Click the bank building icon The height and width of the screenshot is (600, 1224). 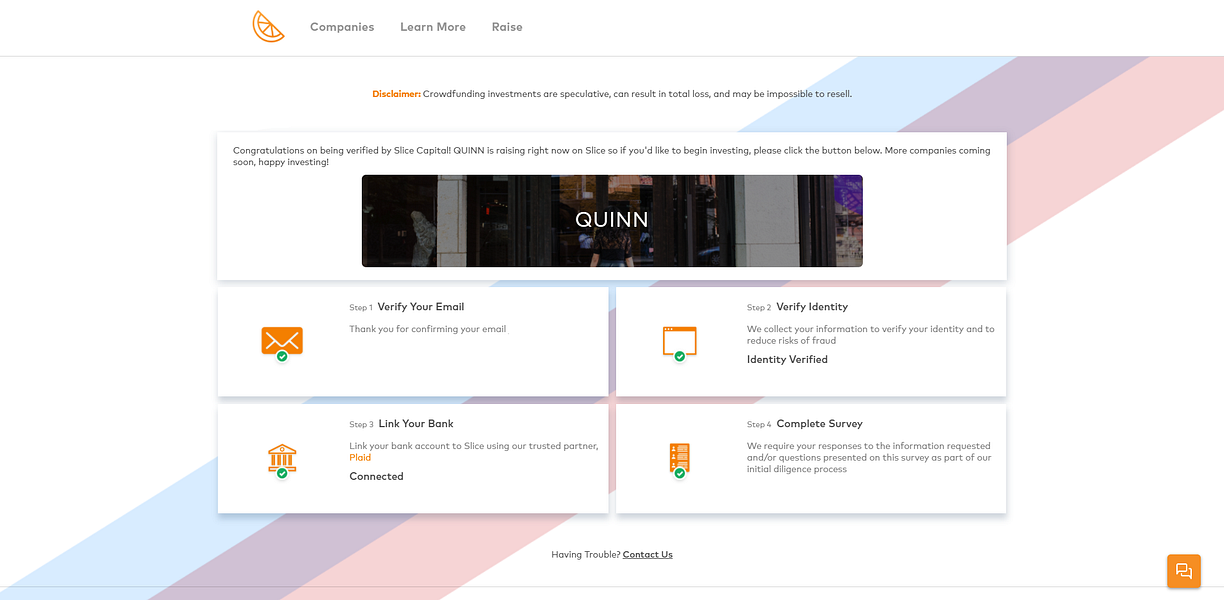click(x=282, y=461)
